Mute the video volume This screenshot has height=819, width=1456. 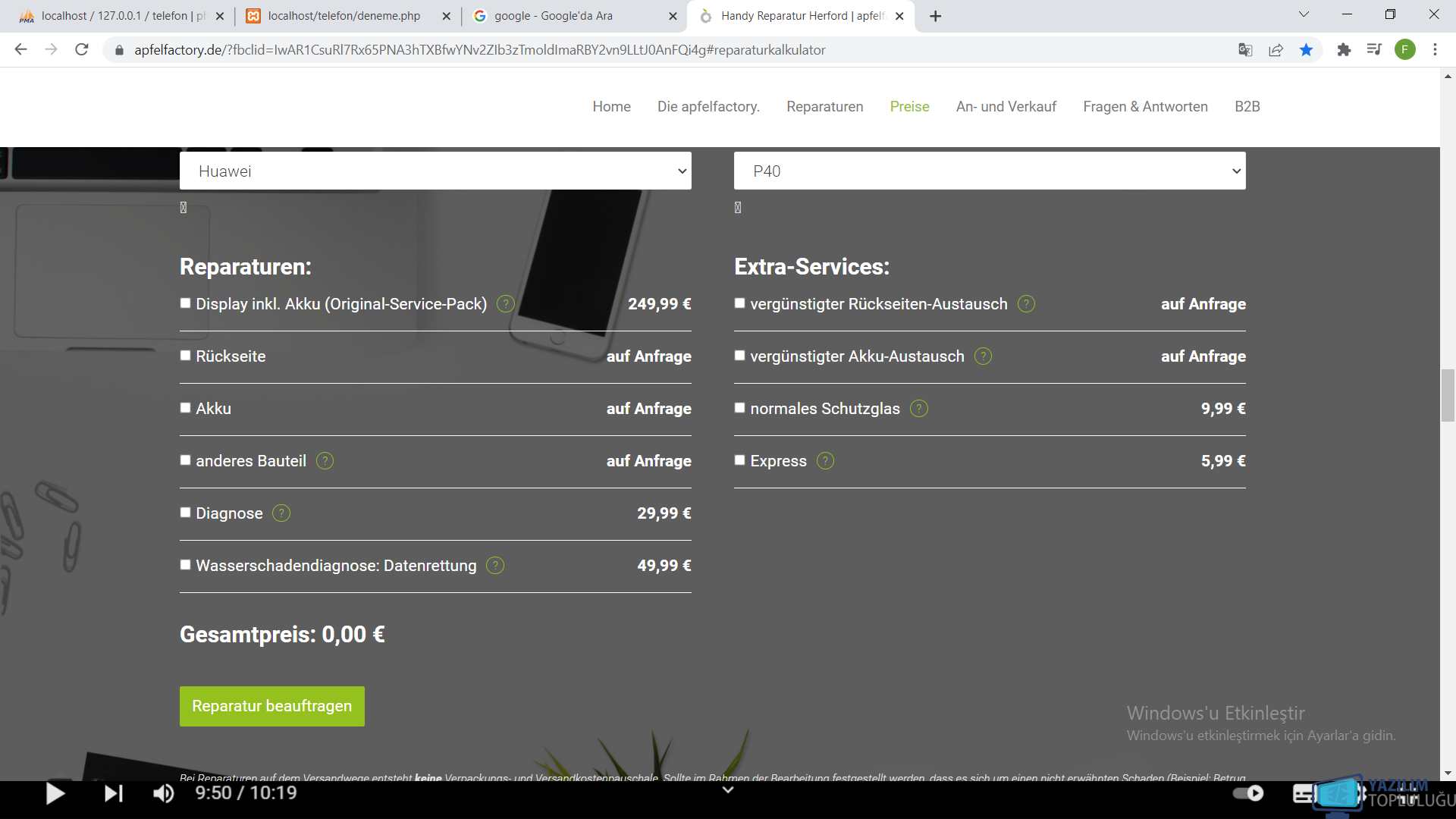[x=163, y=793]
